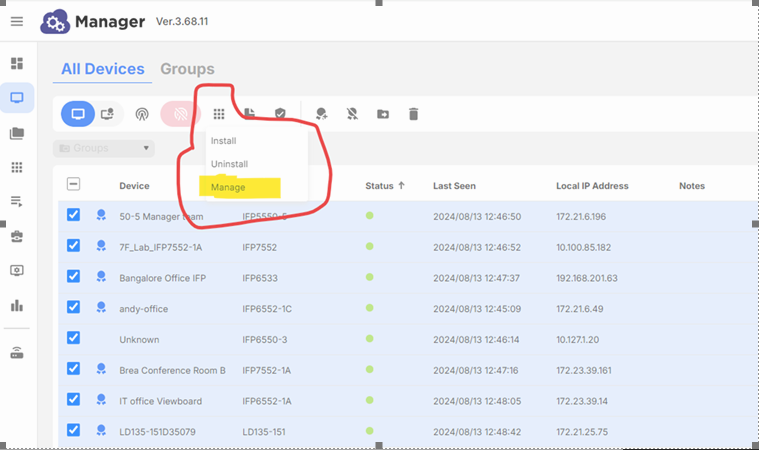Select the display with user toolbar icon
Image resolution: width=759 pixels, height=450 pixels.
(x=107, y=114)
